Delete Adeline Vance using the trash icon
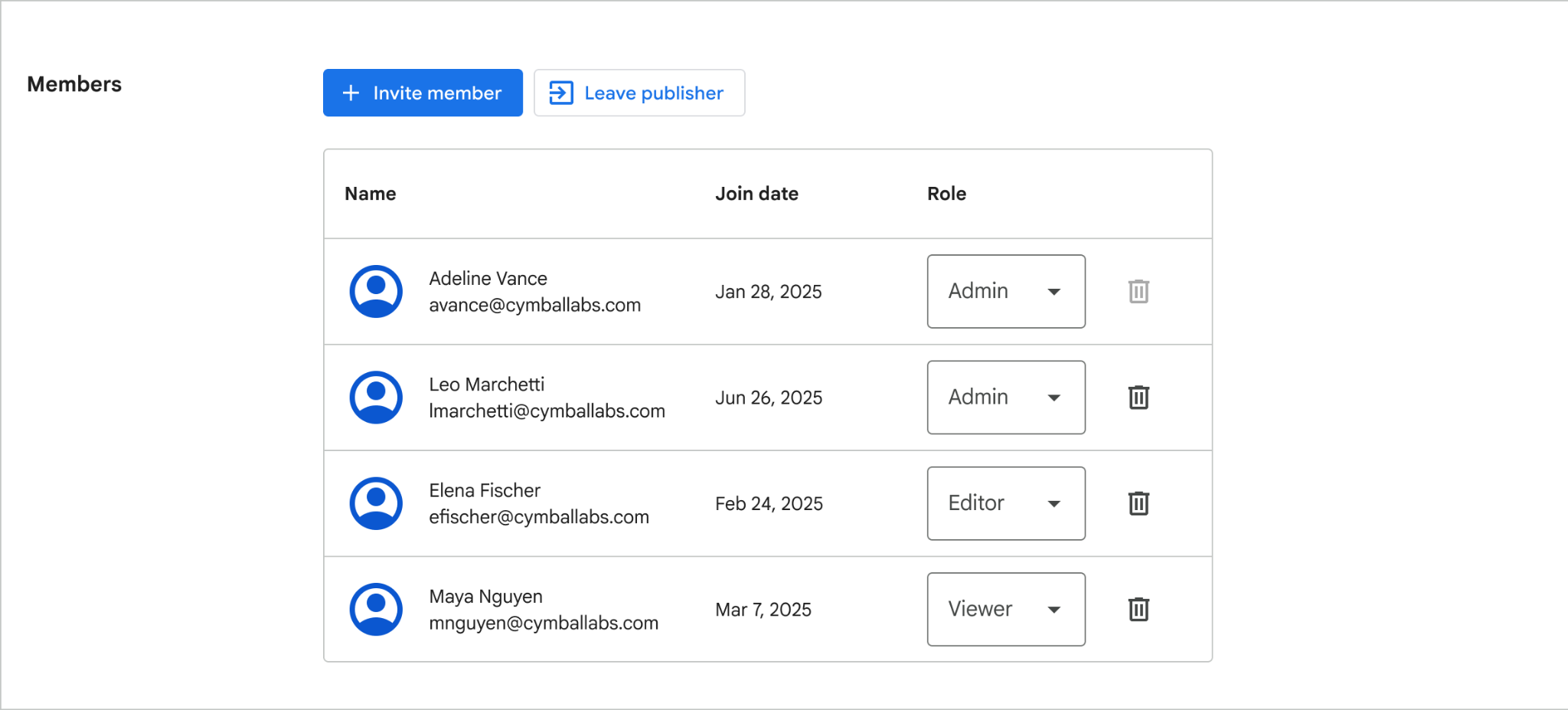This screenshot has width=1568, height=710. tap(1138, 291)
